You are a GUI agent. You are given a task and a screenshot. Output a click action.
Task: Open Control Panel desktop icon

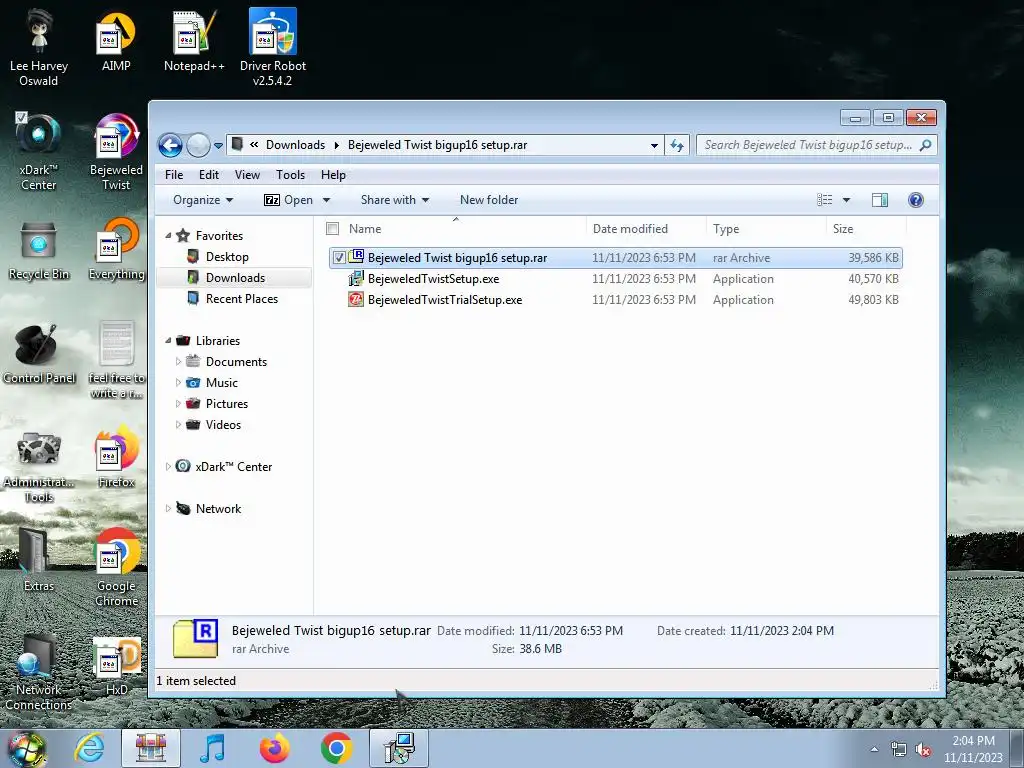click(x=39, y=355)
